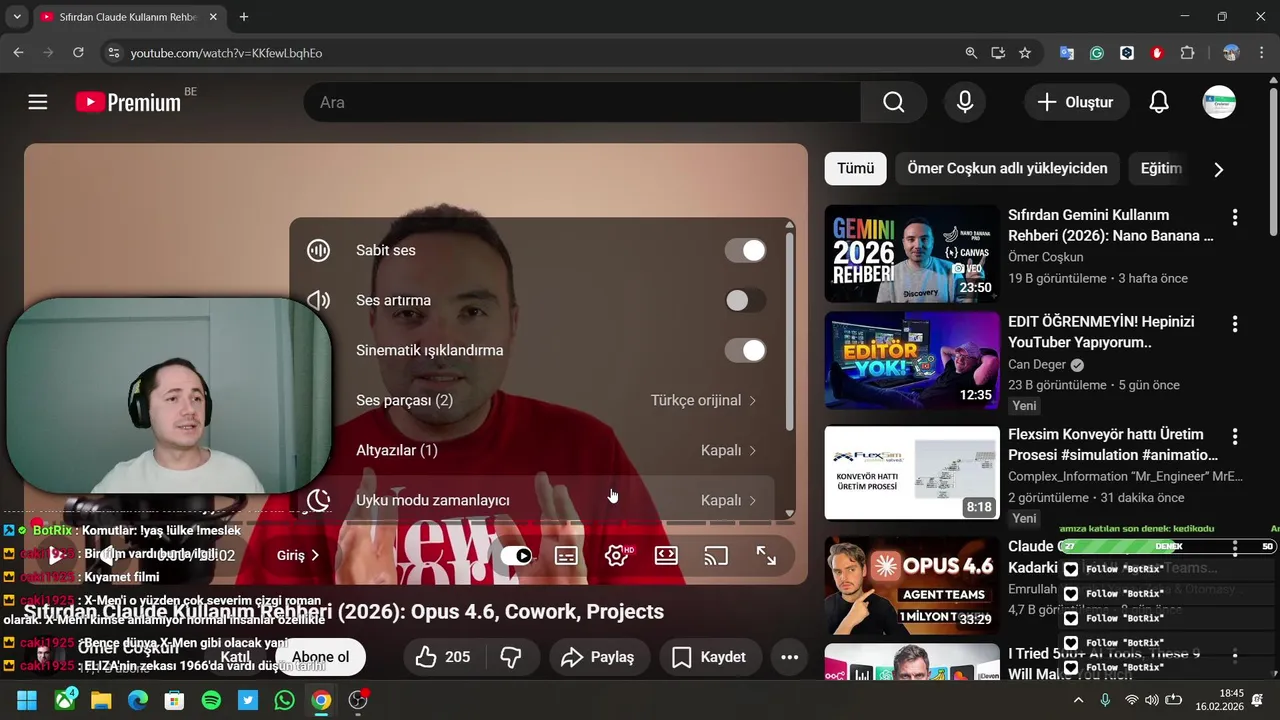Toggle subtitles button in player

coord(566,556)
